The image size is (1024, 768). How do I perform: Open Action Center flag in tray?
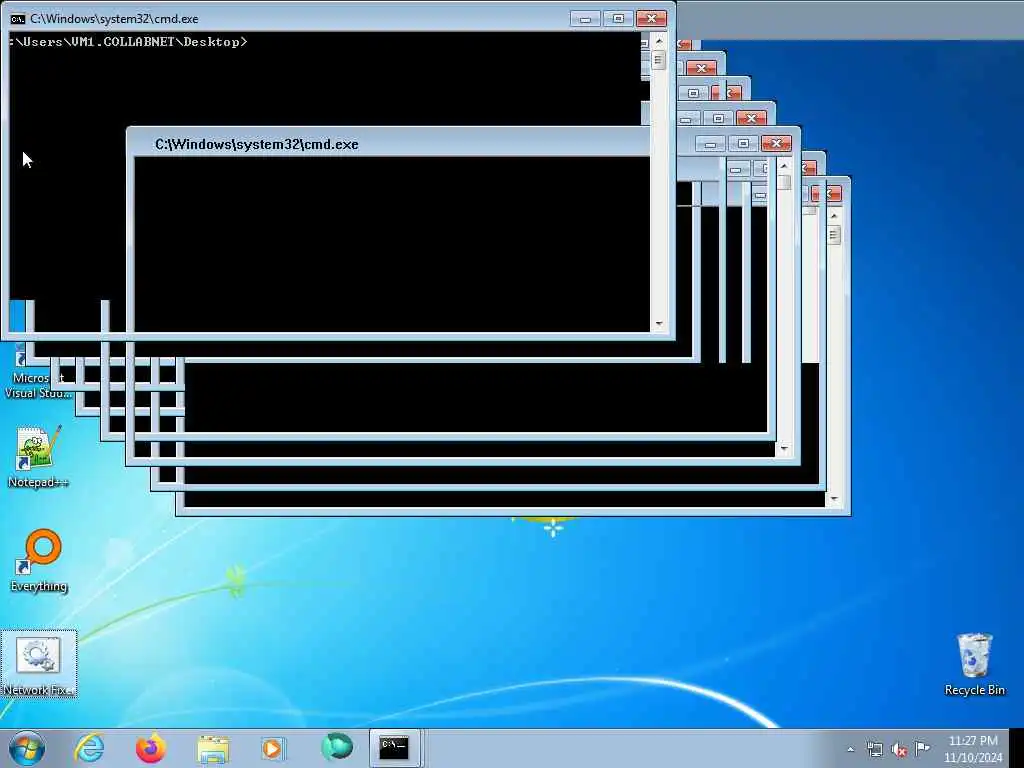[x=922, y=748]
